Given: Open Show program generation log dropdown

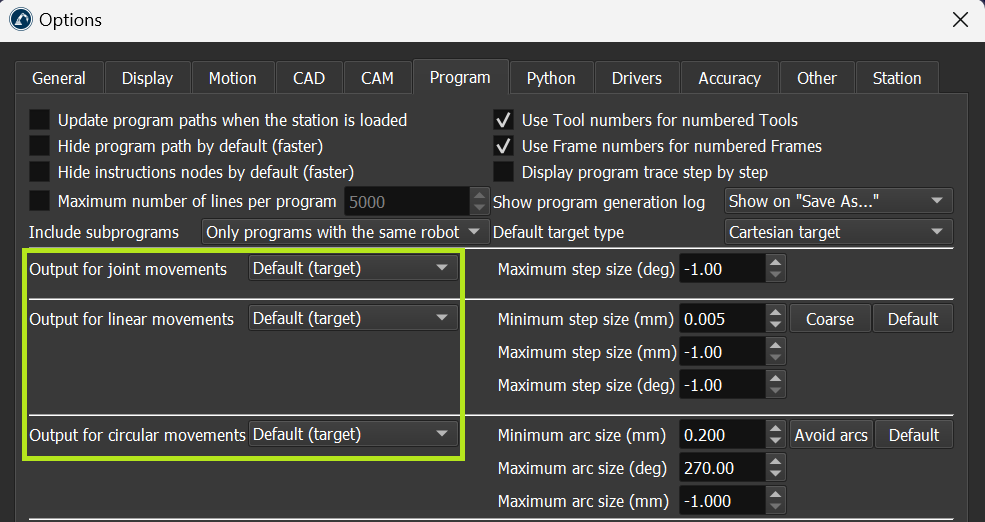Looking at the screenshot, I should pos(838,201).
